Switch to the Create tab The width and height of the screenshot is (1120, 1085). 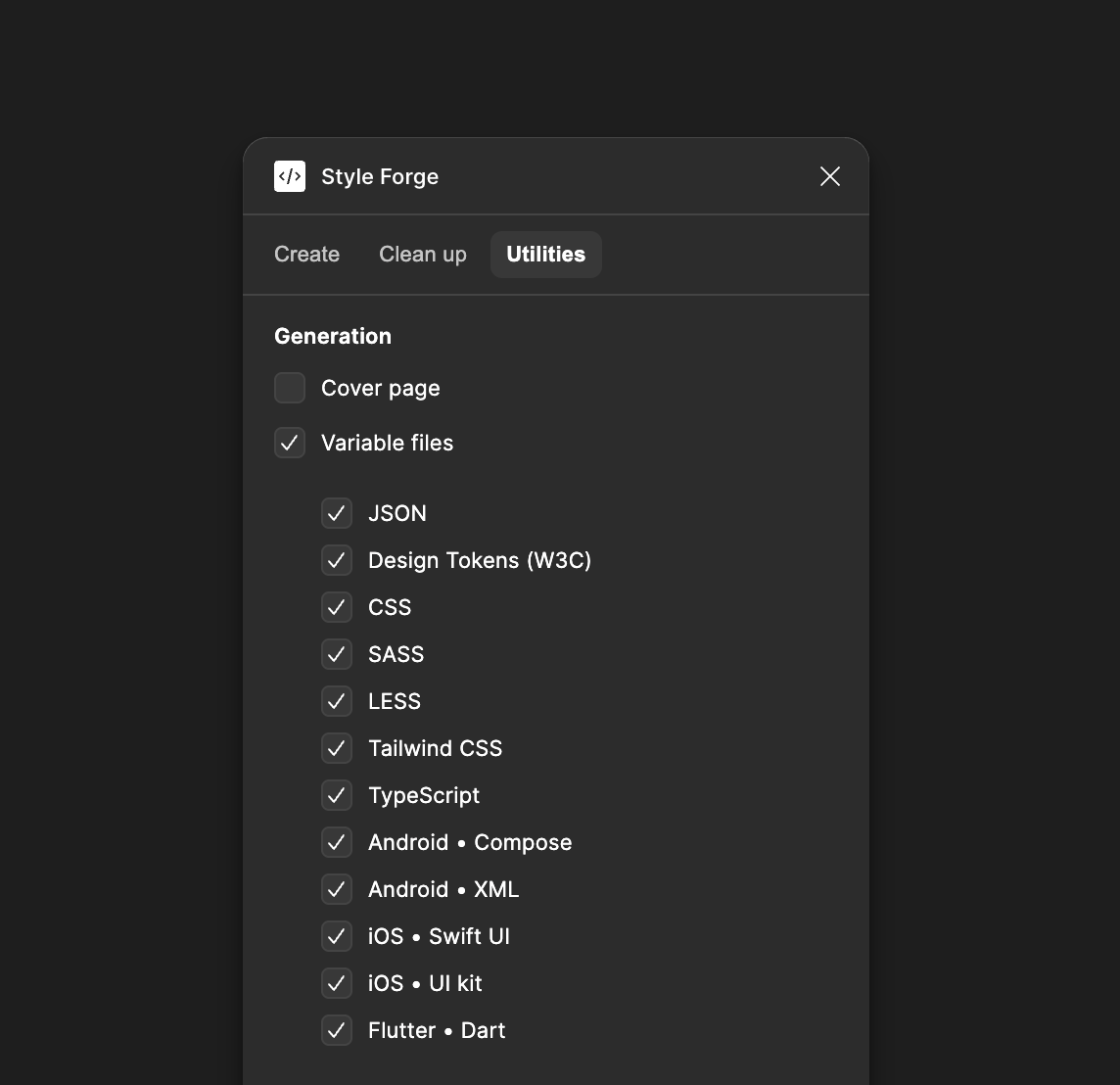pyautogui.click(x=307, y=255)
